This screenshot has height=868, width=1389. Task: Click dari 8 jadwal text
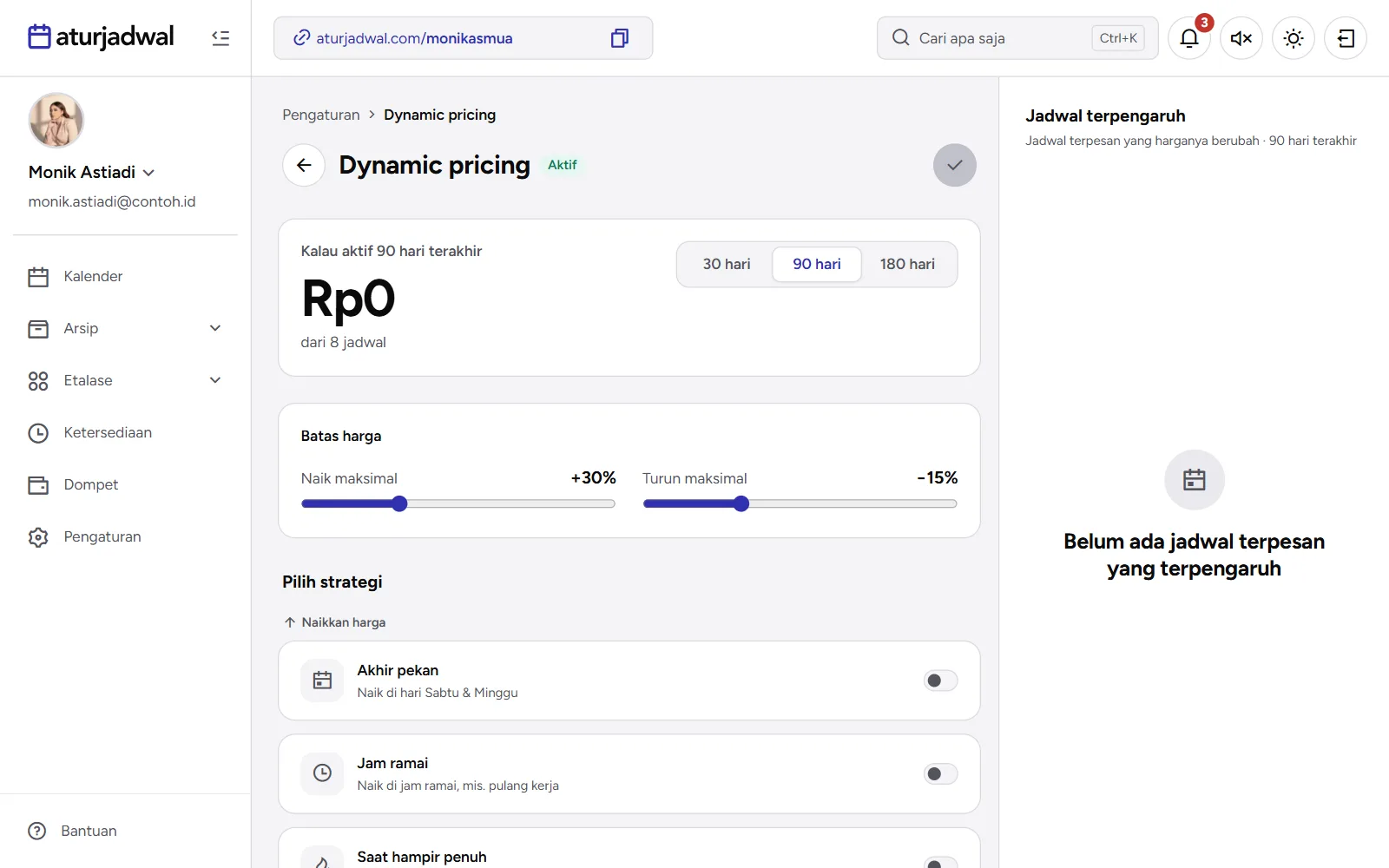coord(344,342)
